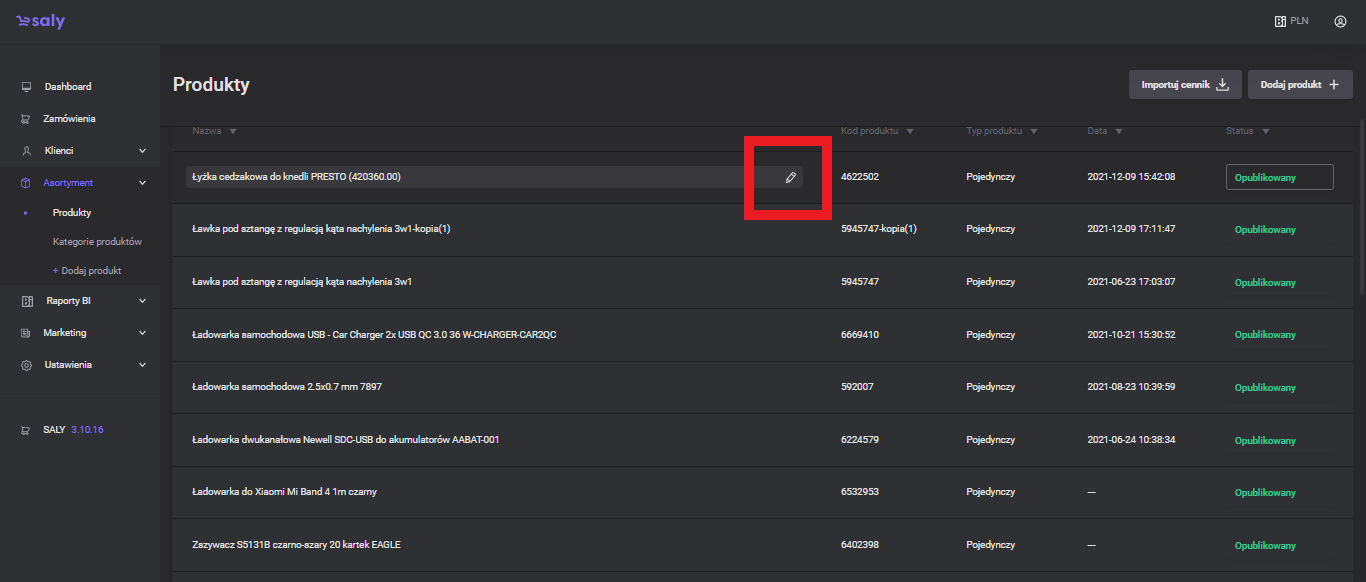This screenshot has height=582, width=1366.
Task: Click the Saly logo
Action: click(x=40, y=21)
